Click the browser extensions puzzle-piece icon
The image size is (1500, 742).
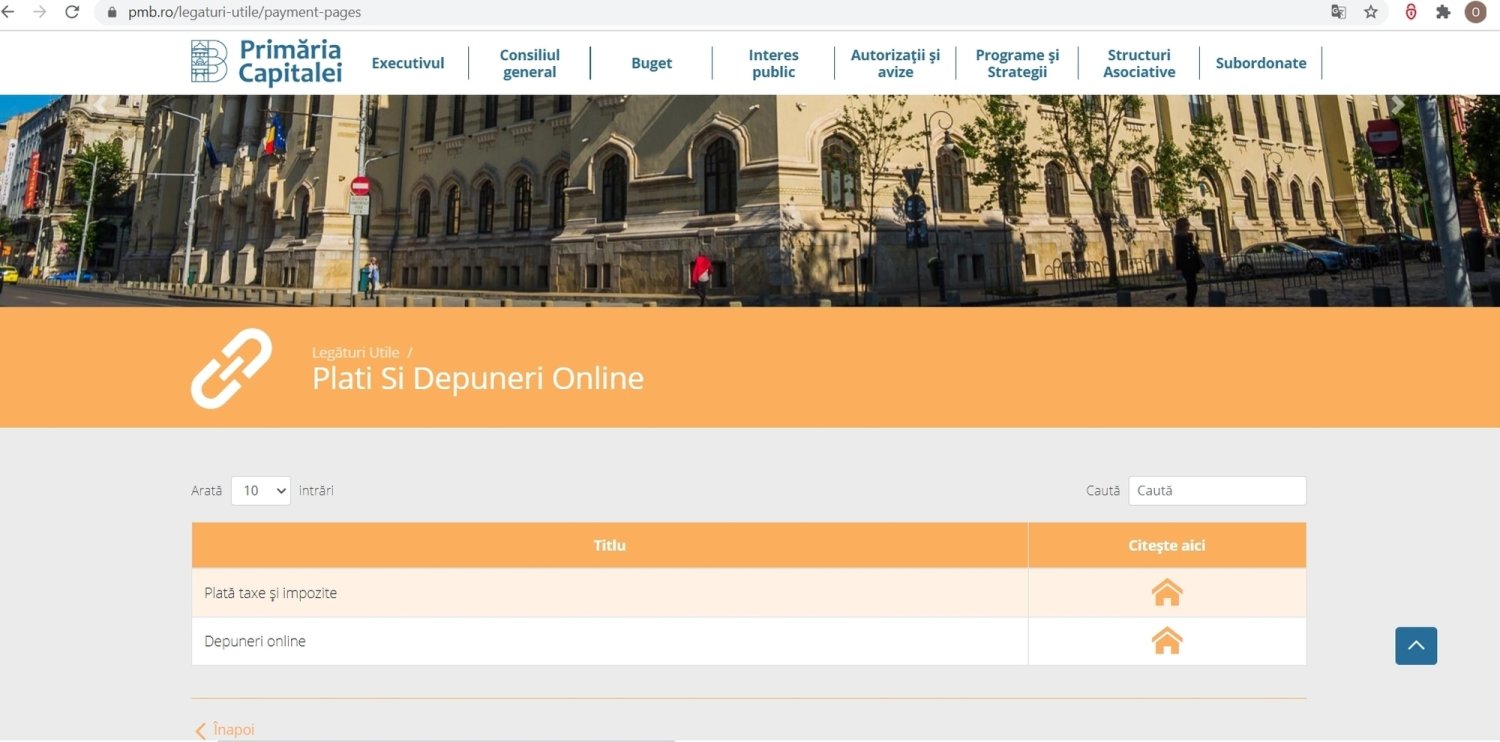pyautogui.click(x=1443, y=12)
